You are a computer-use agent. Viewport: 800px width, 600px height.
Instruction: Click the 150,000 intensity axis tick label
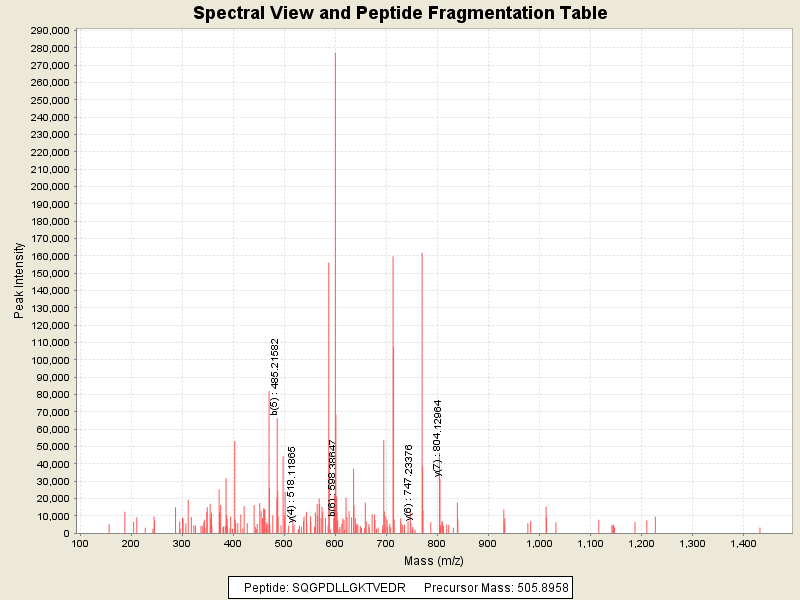48,273
